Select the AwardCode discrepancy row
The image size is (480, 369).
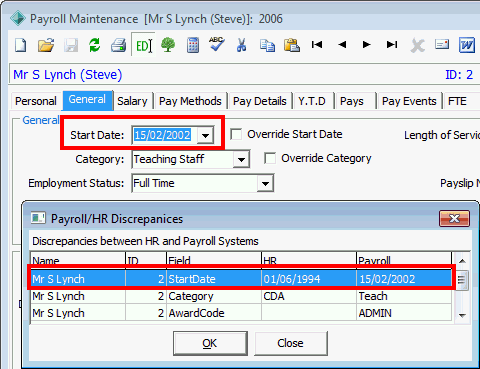[241, 313]
